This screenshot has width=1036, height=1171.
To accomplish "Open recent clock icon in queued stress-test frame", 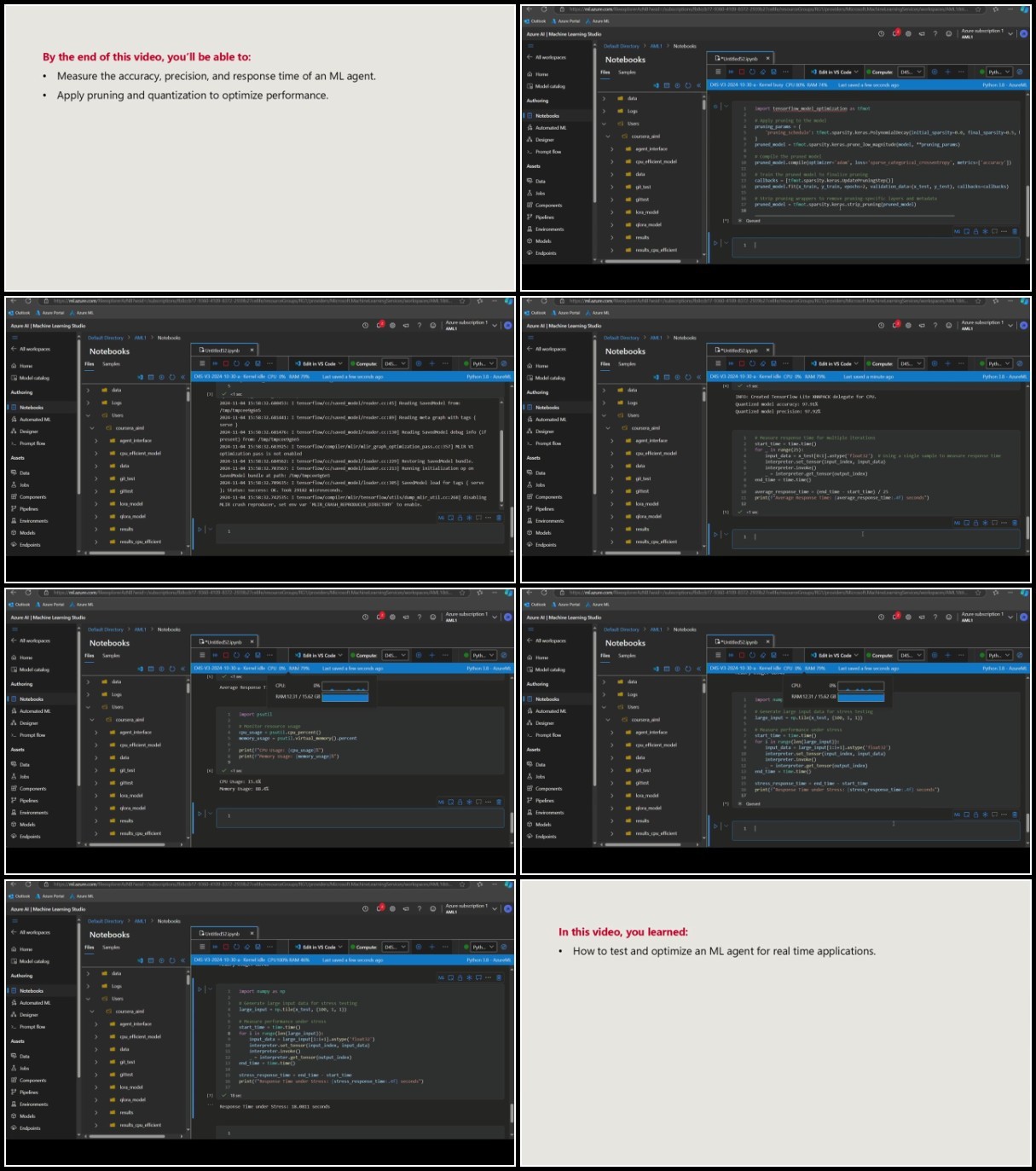I will pos(881,617).
